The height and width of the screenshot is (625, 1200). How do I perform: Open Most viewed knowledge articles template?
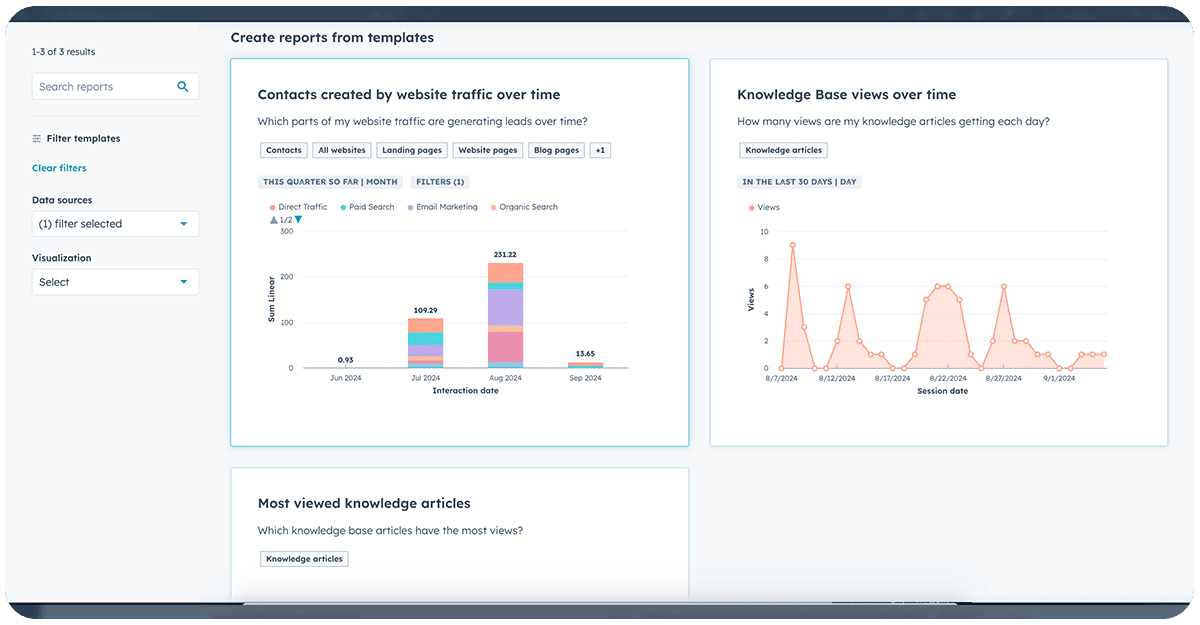(459, 533)
